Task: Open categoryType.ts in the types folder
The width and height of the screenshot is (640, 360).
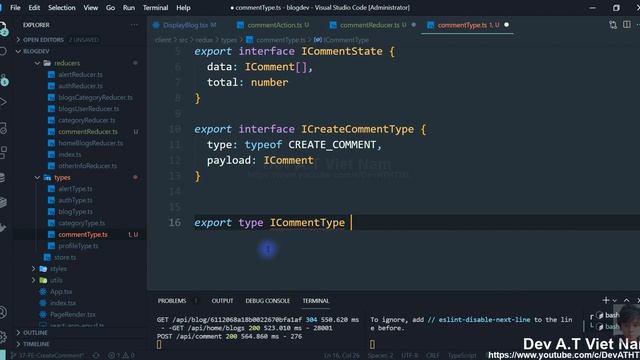Action: (82, 223)
